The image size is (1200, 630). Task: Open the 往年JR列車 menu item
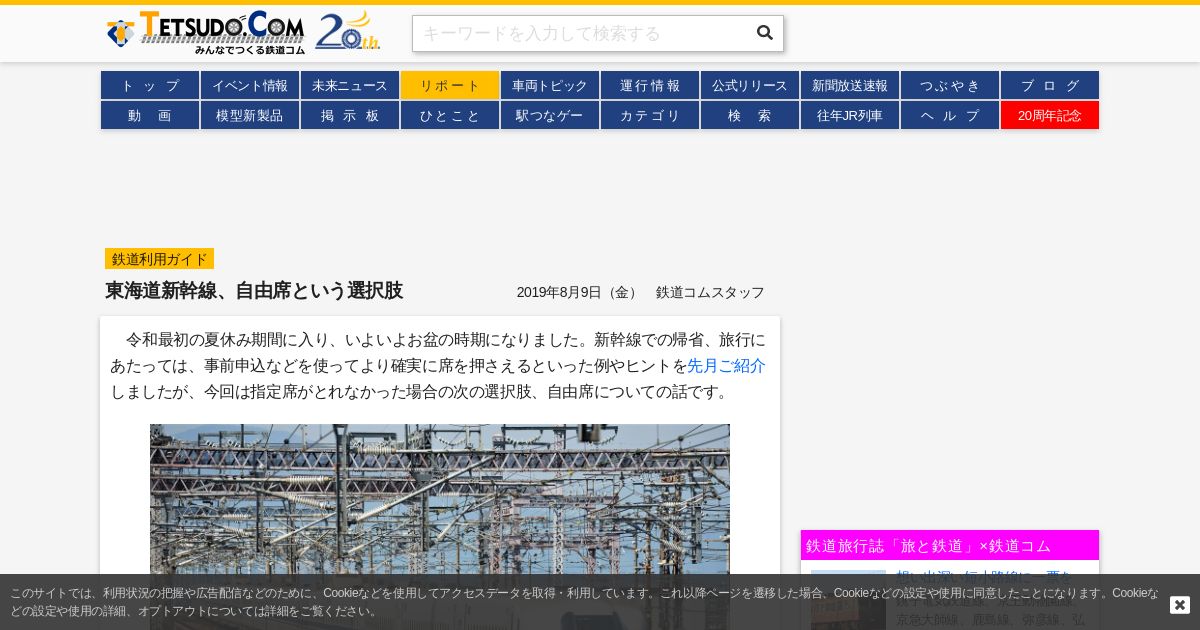[x=850, y=115]
